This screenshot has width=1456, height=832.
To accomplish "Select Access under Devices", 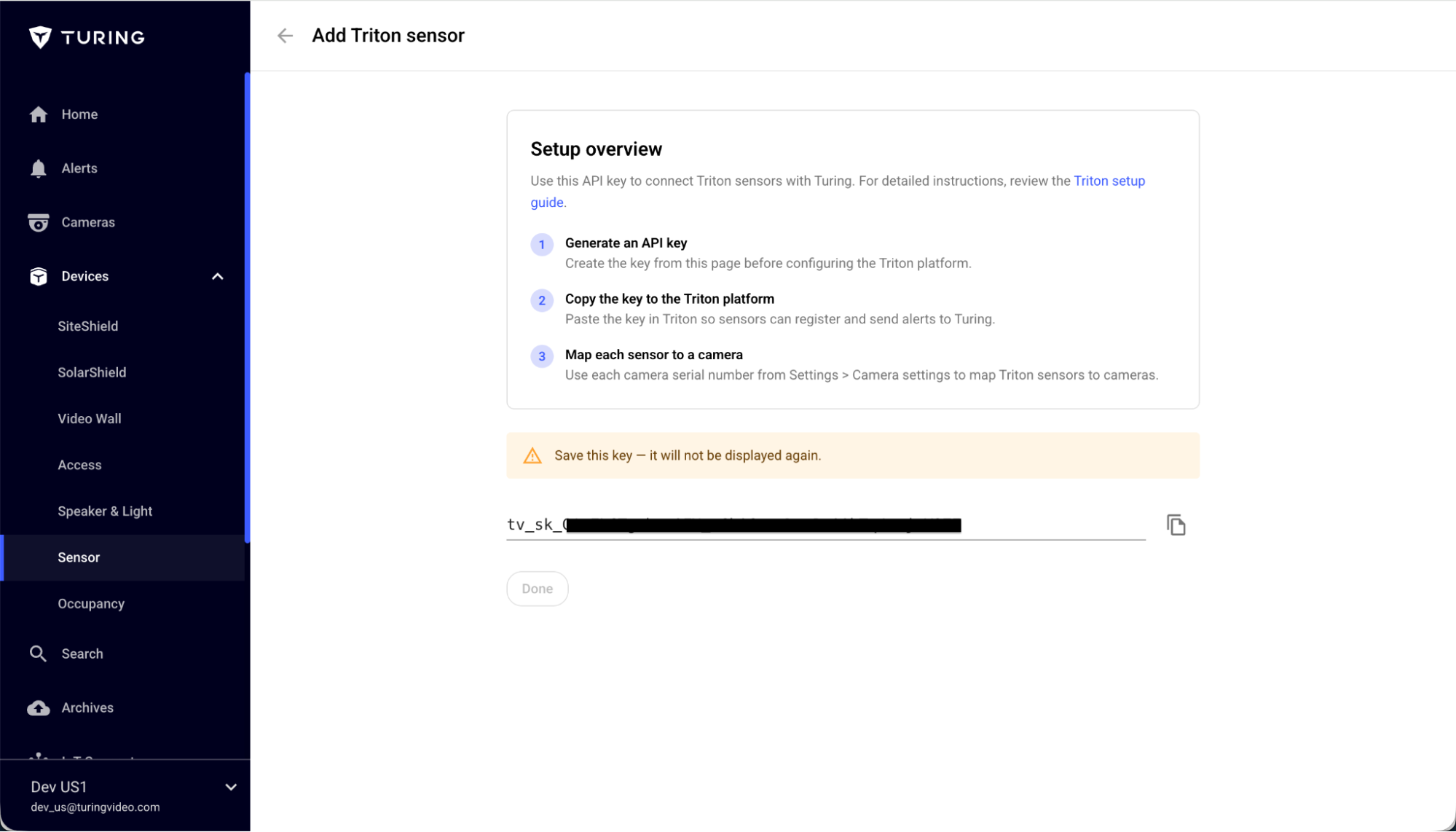I will click(x=79, y=465).
